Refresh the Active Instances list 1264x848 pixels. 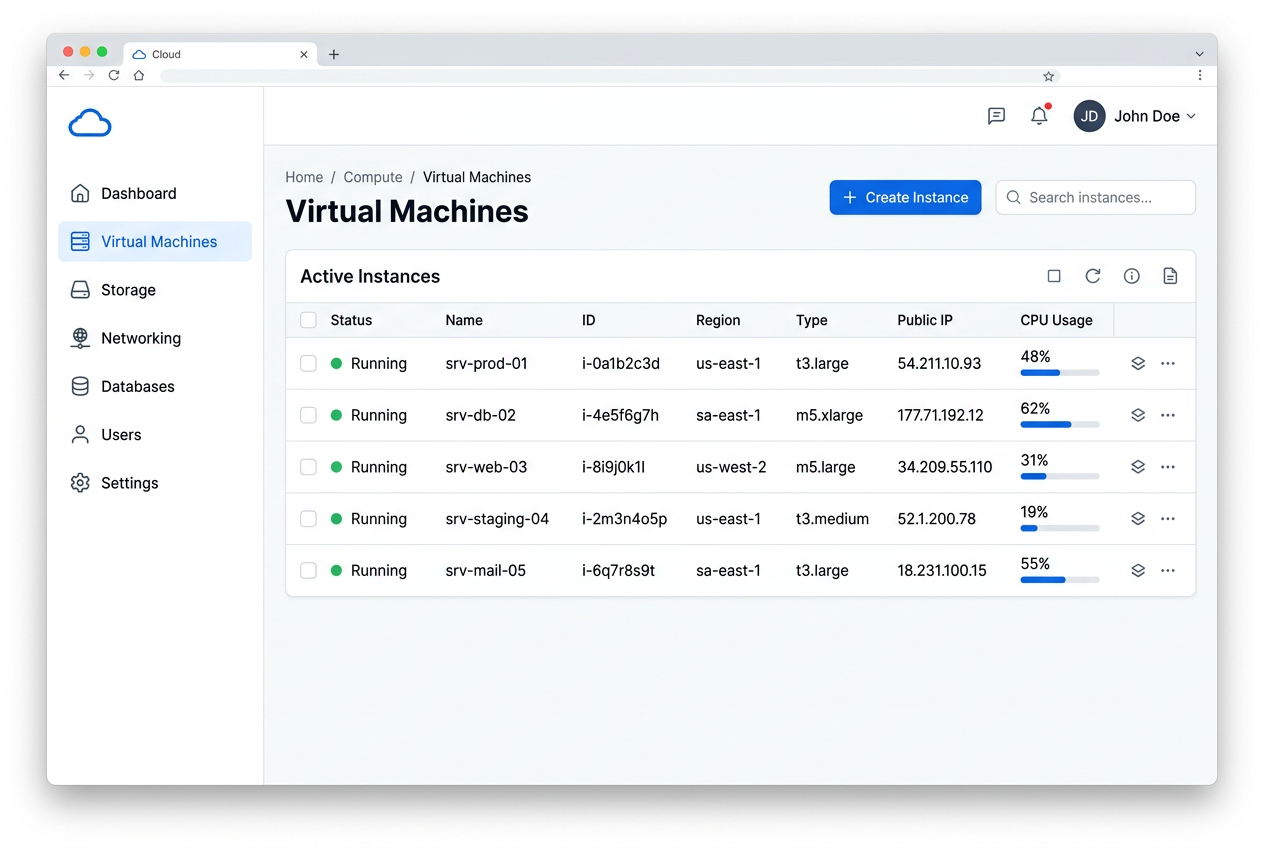pos(1093,276)
